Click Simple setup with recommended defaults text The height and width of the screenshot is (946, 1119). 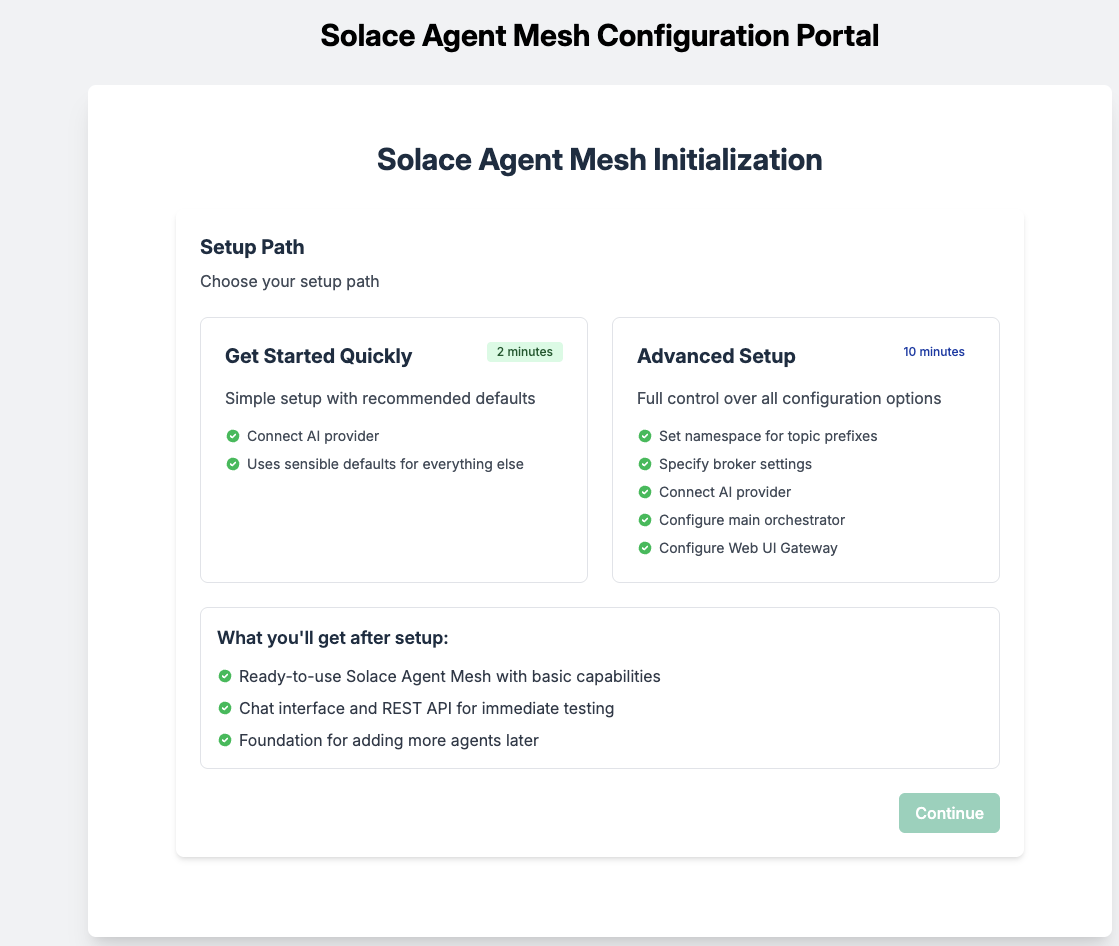pyautogui.click(x=380, y=398)
